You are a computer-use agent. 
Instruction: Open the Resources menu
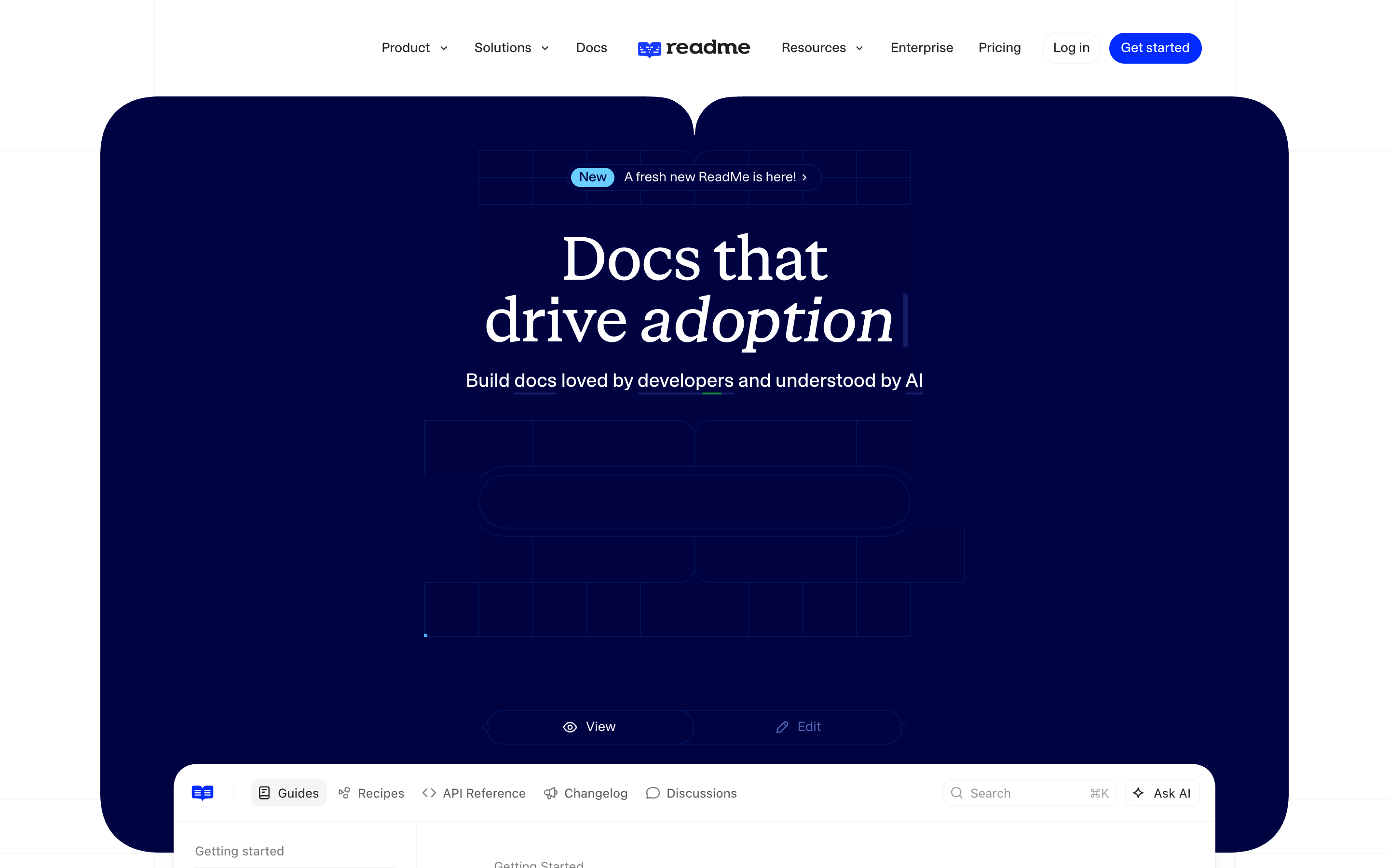coord(822,48)
